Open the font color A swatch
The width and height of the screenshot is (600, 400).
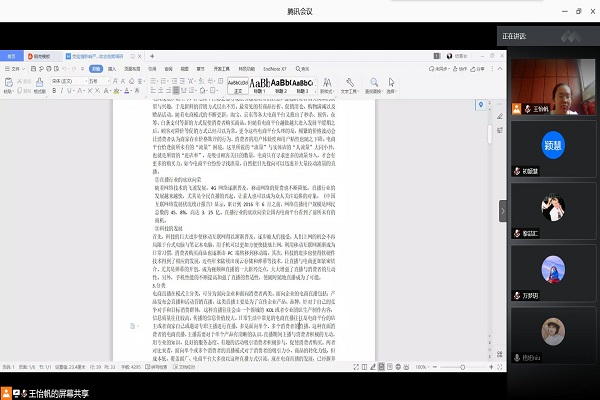[127, 91]
